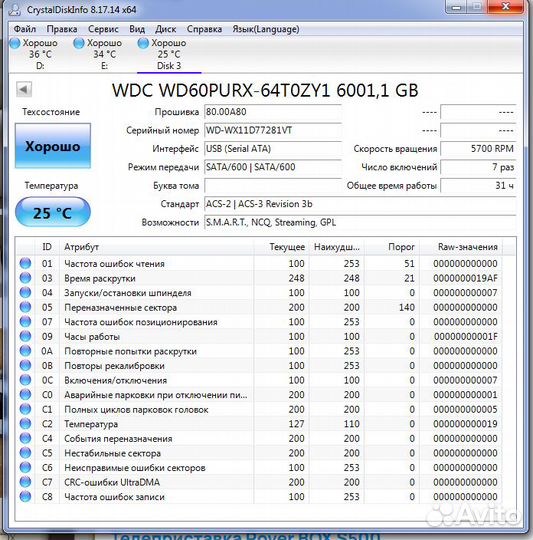Click the Текущее column header

tap(281, 247)
